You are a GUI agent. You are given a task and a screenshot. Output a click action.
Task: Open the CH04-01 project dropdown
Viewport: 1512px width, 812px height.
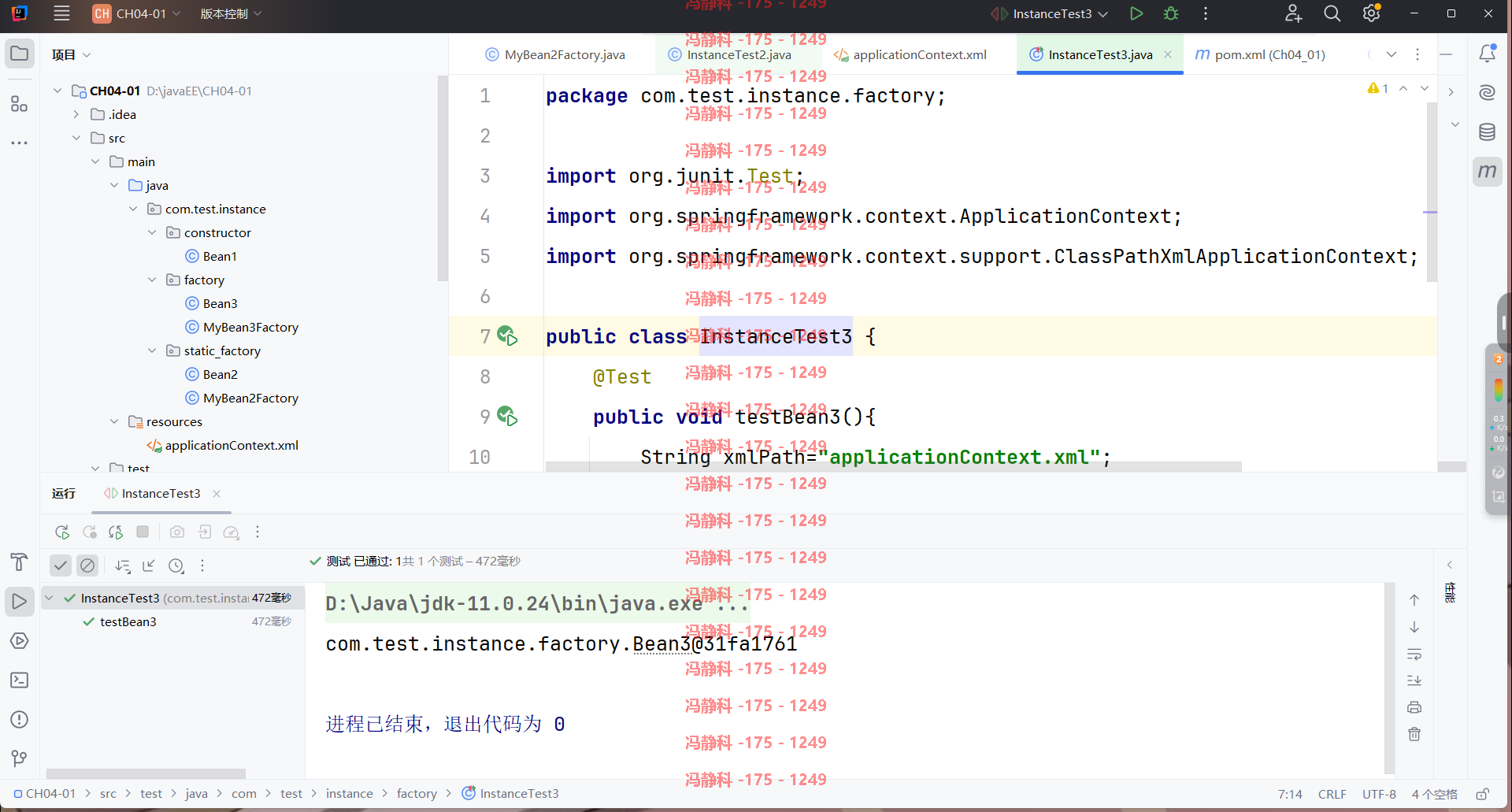[x=136, y=13]
